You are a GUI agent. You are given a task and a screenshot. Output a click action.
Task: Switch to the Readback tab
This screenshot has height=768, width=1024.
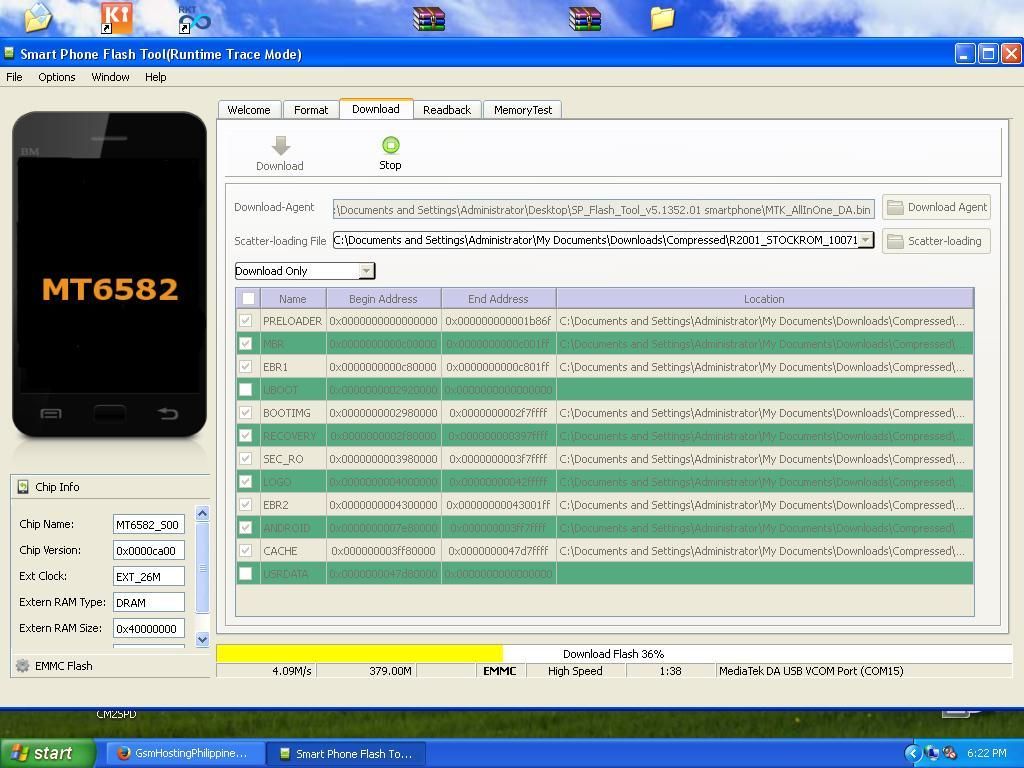(x=447, y=110)
